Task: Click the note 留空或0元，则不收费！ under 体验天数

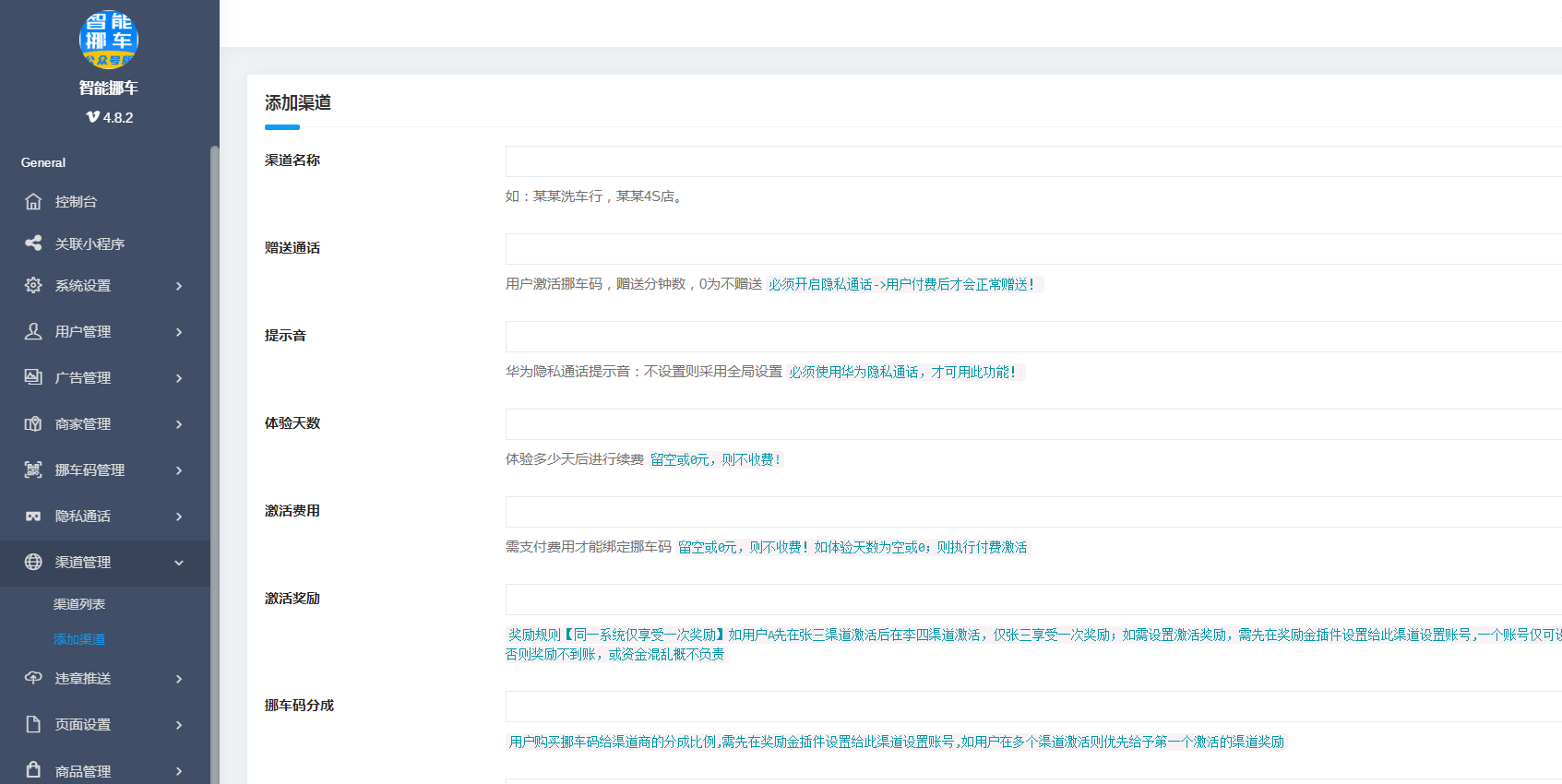Action: click(716, 459)
